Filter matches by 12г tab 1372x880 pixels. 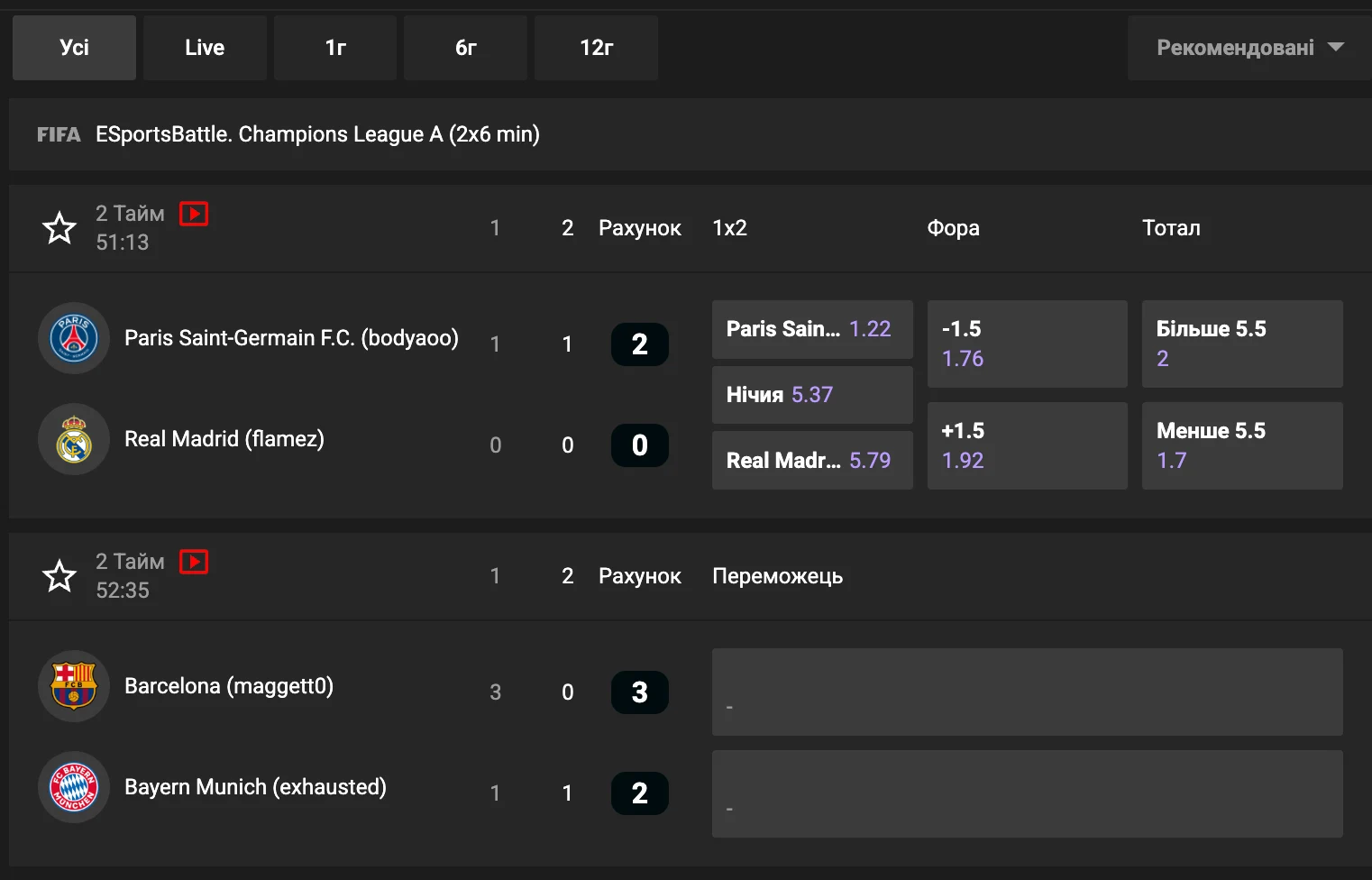point(596,48)
